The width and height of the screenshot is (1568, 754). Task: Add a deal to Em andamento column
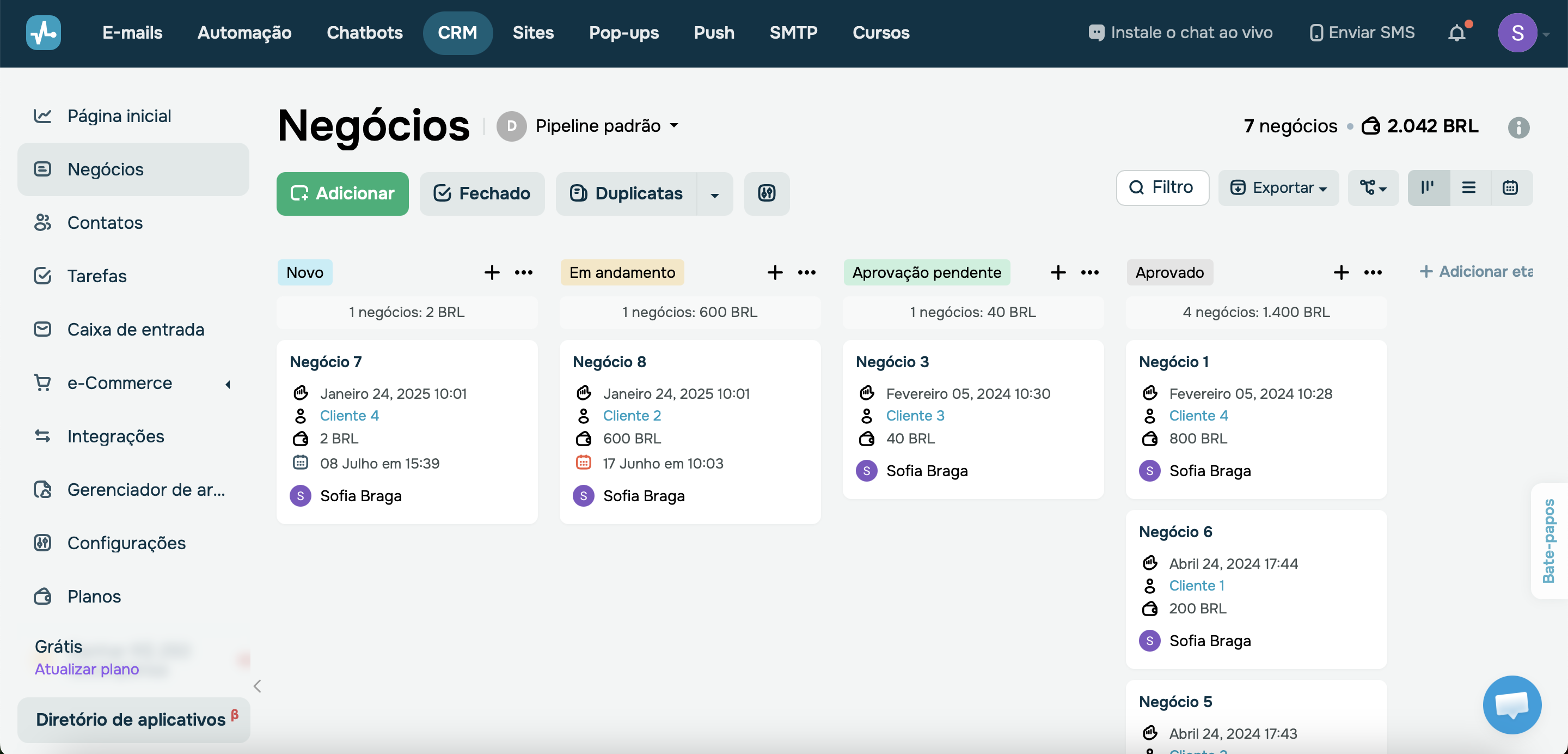point(775,272)
